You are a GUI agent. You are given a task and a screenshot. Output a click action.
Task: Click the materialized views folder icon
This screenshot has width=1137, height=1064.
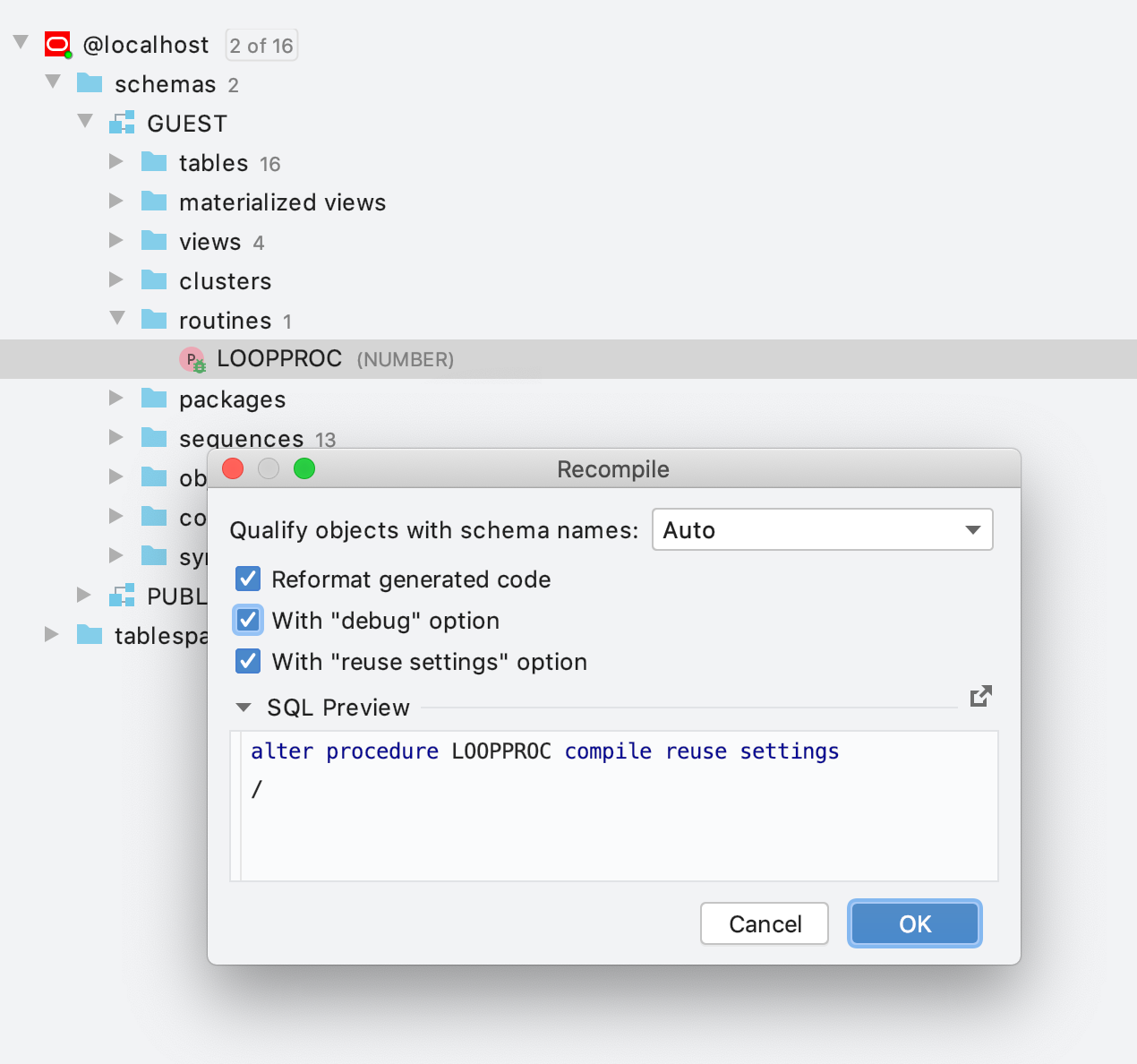tap(154, 202)
